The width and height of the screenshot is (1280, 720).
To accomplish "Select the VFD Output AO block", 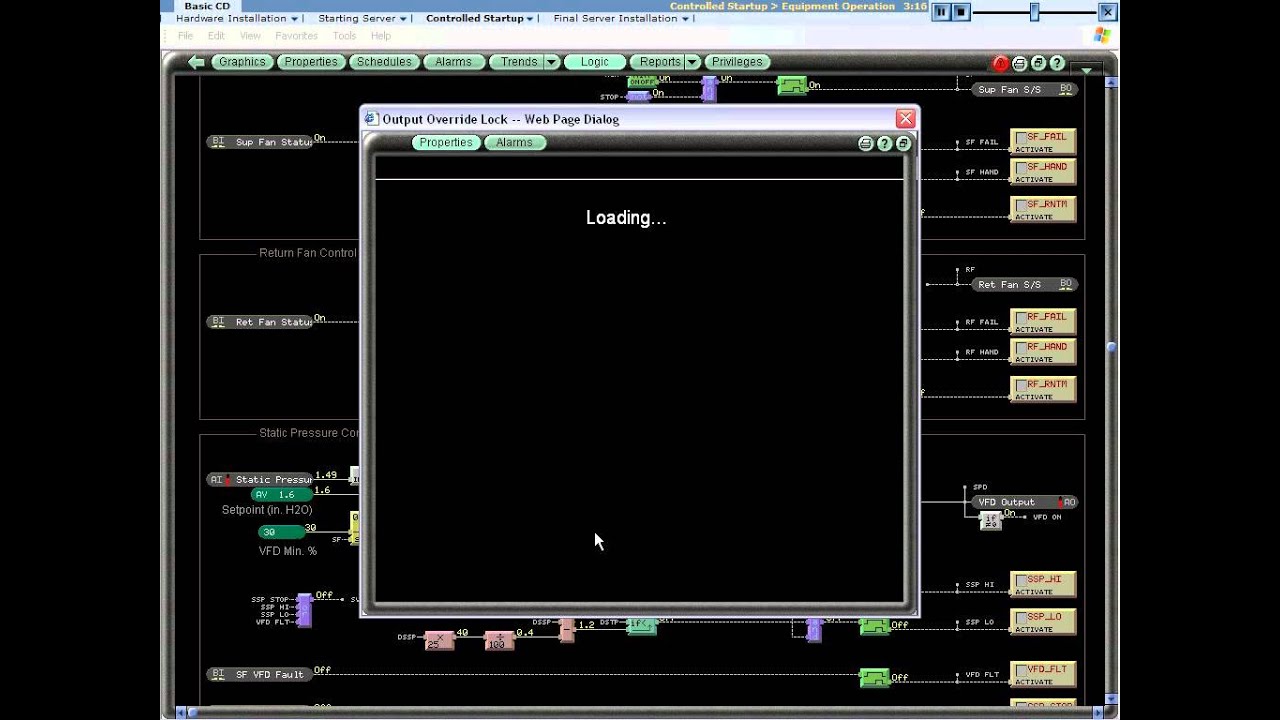I will [x=1024, y=502].
